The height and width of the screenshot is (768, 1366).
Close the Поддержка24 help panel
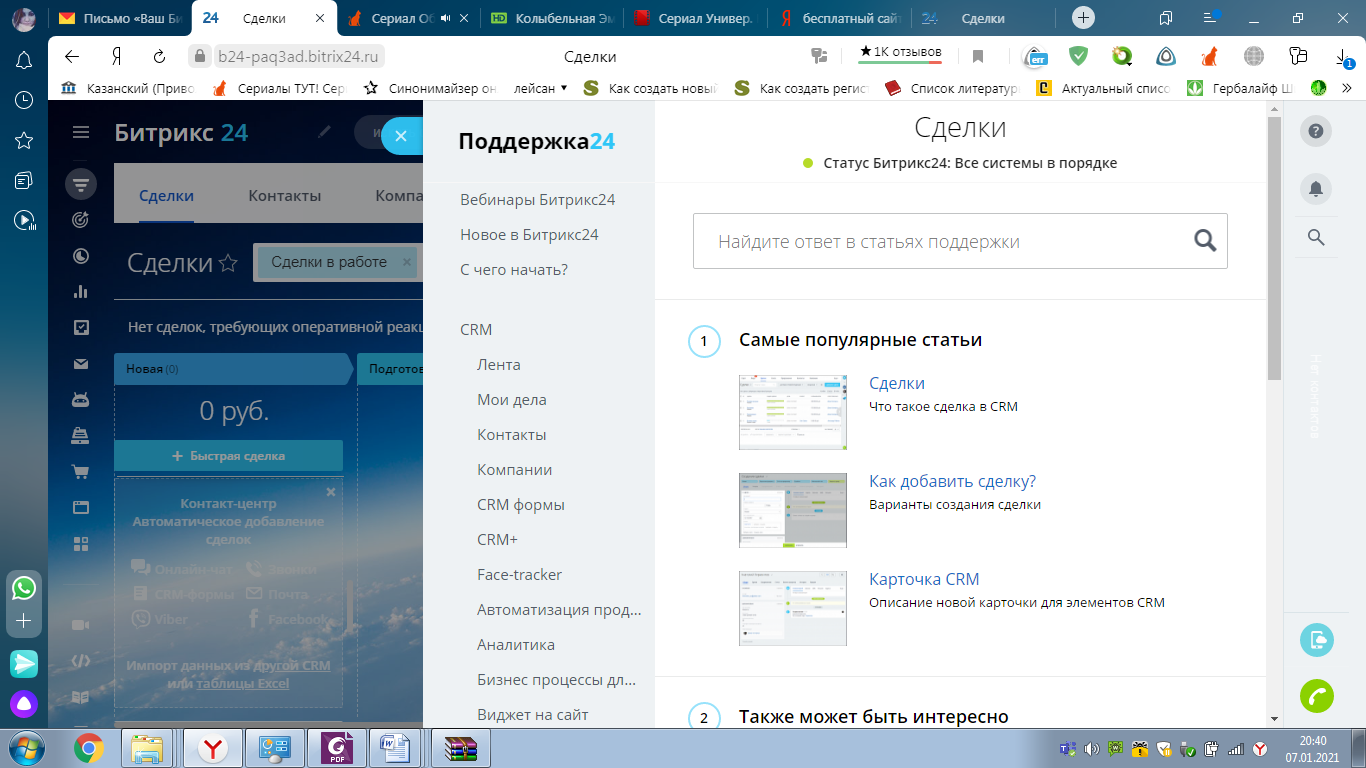[x=401, y=136]
